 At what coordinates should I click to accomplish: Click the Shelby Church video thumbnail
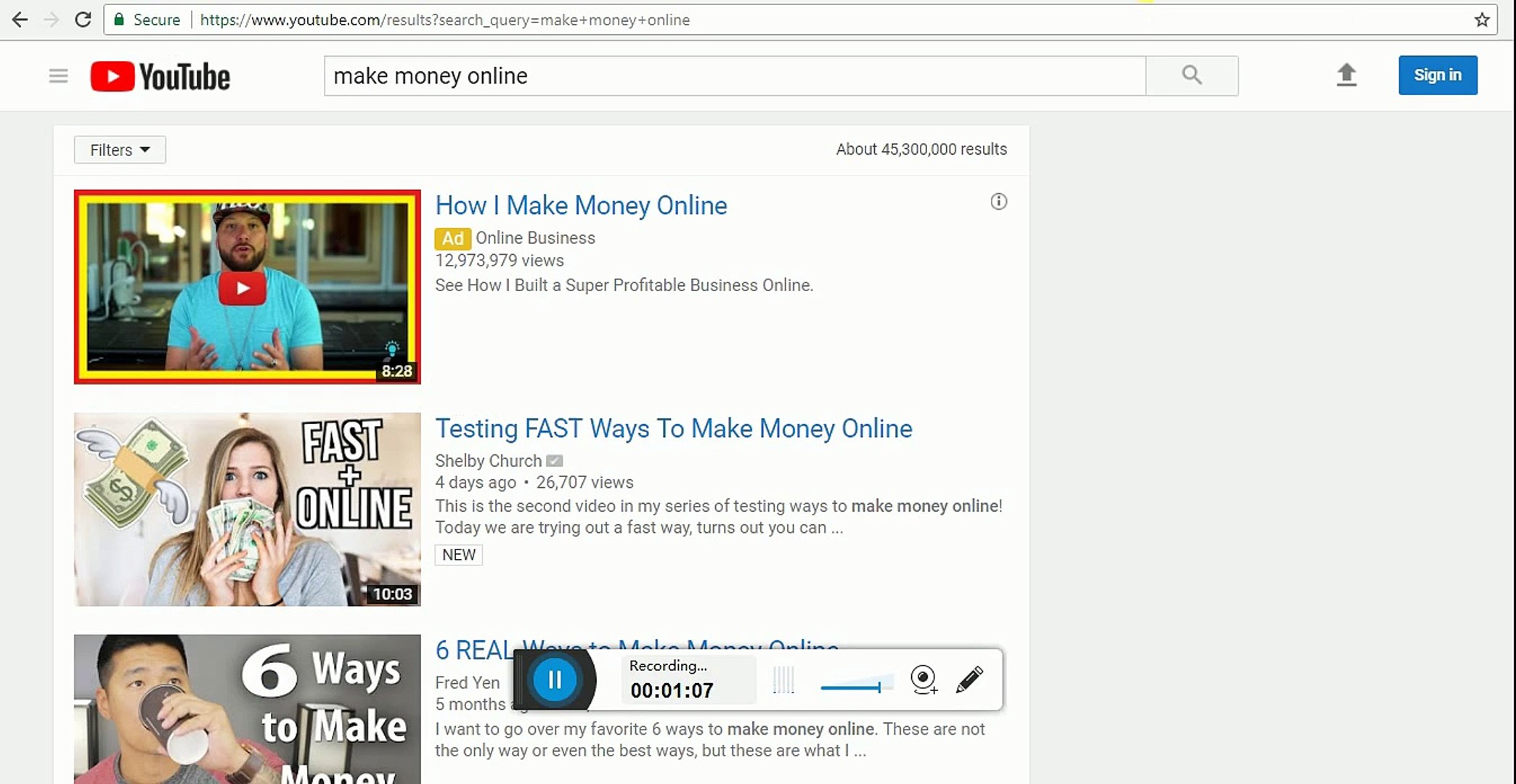tap(246, 509)
